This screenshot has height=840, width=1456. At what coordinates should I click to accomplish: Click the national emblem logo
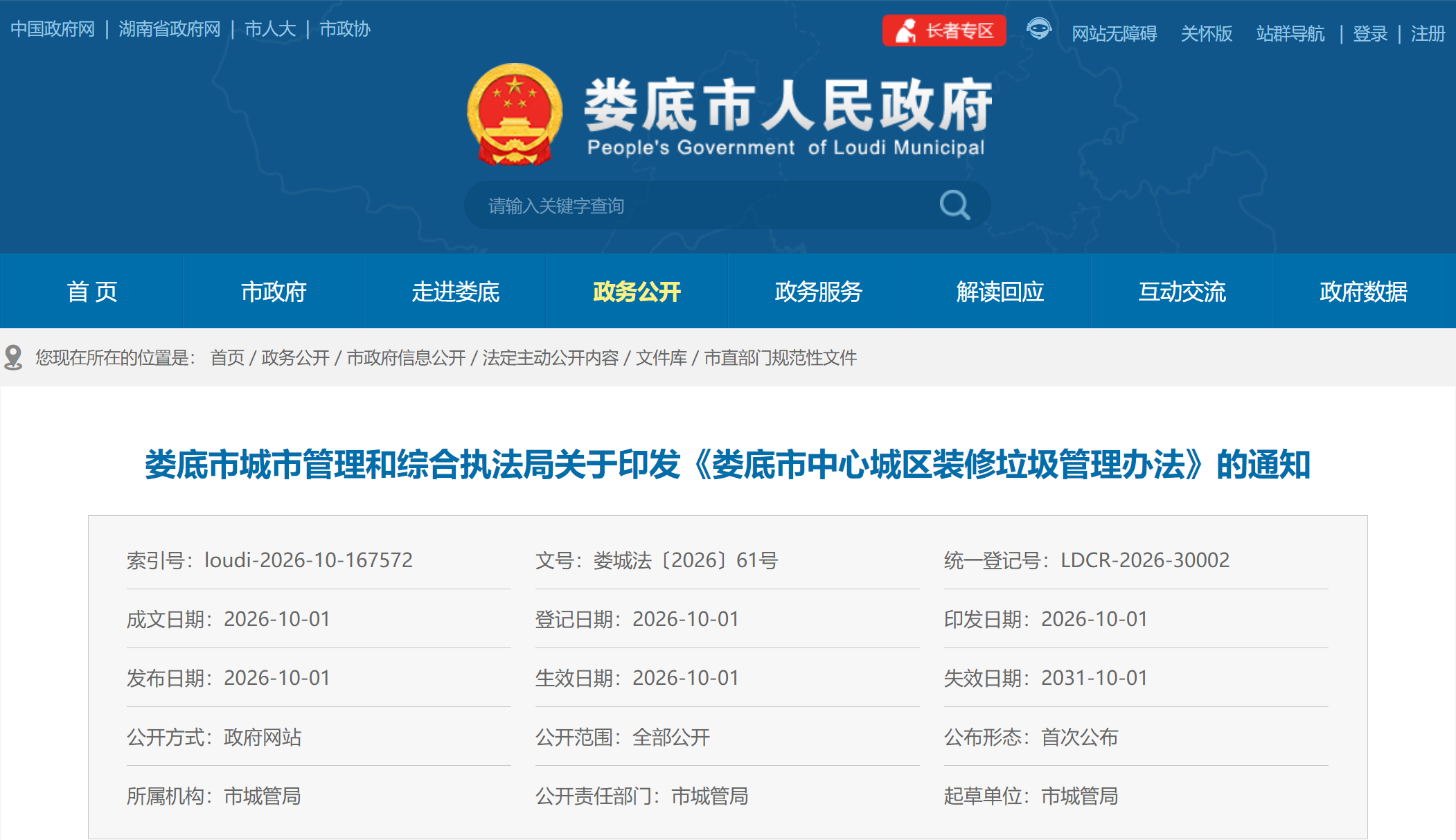(x=515, y=114)
